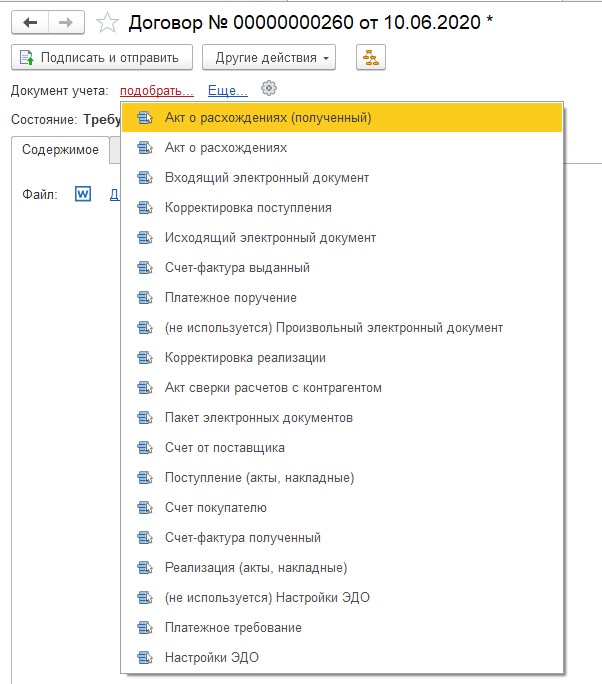
Task: Open the Другие действия dropdown
Action: pos(269,57)
